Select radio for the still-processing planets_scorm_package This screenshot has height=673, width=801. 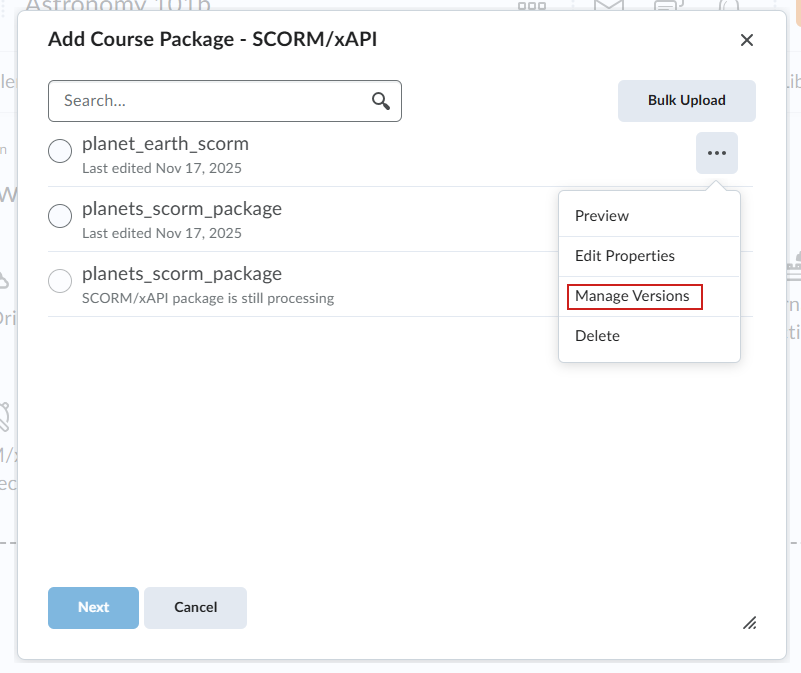coord(60,281)
